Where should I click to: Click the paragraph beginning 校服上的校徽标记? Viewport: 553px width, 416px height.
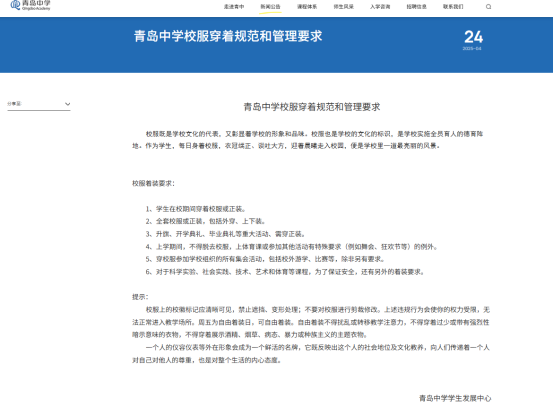(x=311, y=322)
